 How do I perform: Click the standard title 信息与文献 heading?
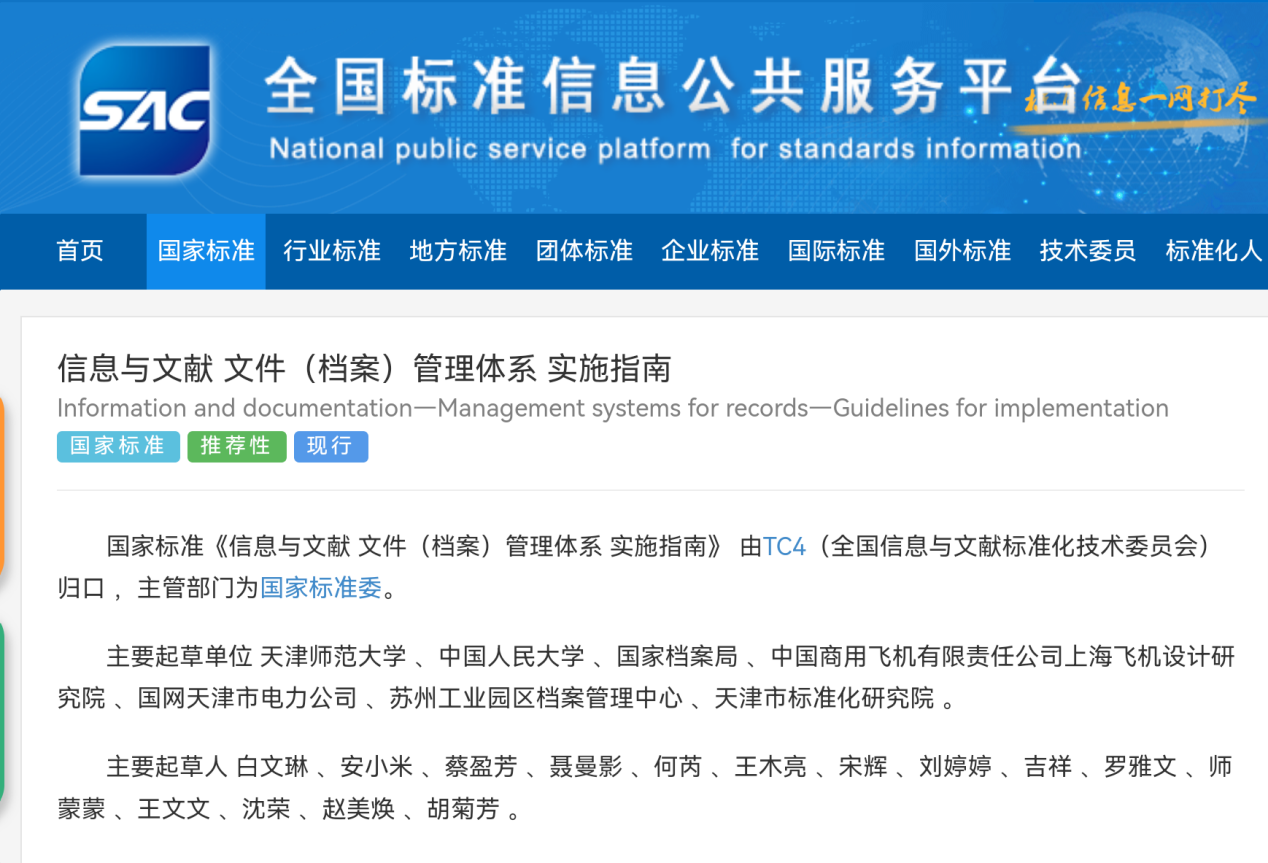pyautogui.click(x=364, y=369)
